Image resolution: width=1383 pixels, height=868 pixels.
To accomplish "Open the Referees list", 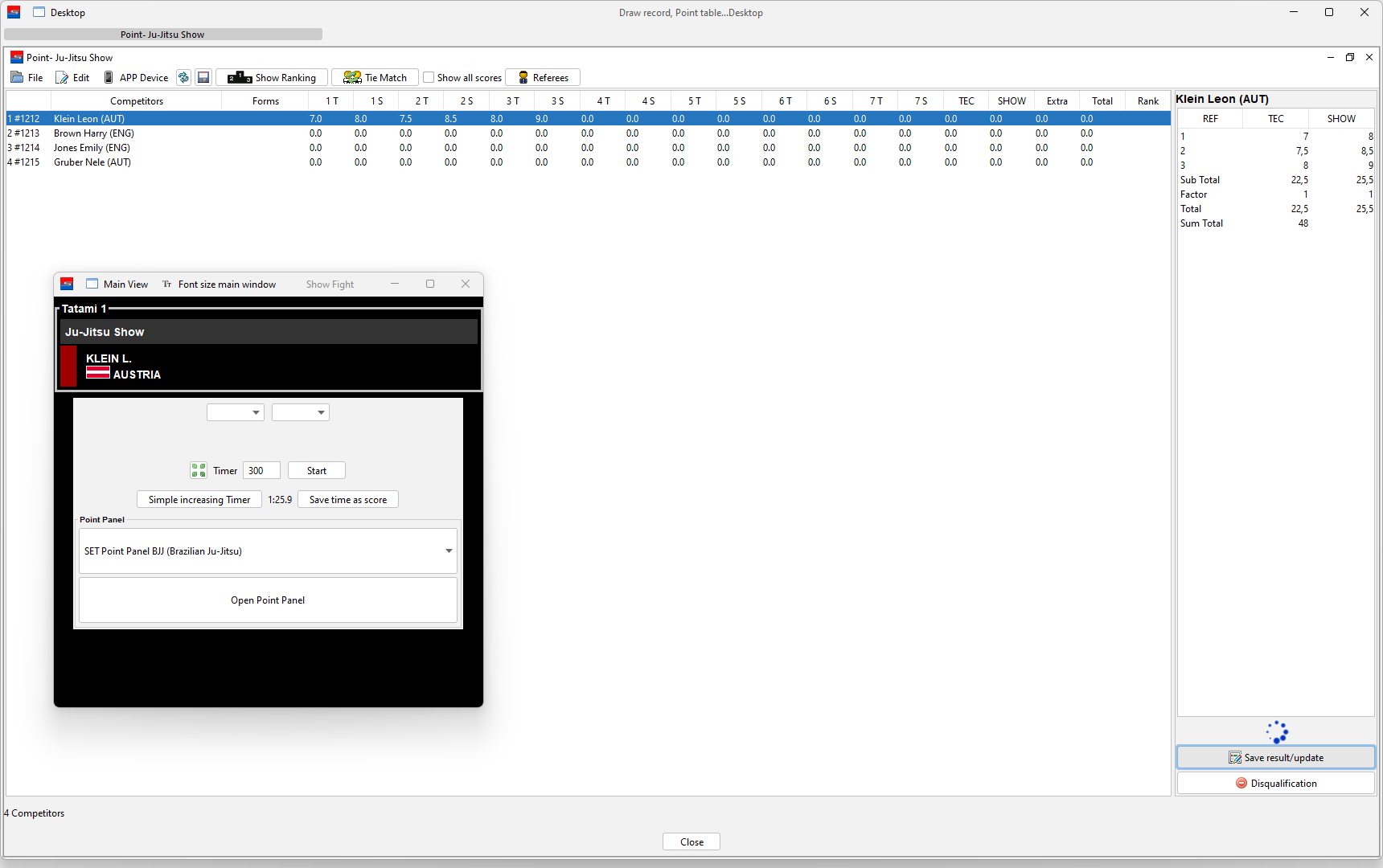I will [x=543, y=78].
